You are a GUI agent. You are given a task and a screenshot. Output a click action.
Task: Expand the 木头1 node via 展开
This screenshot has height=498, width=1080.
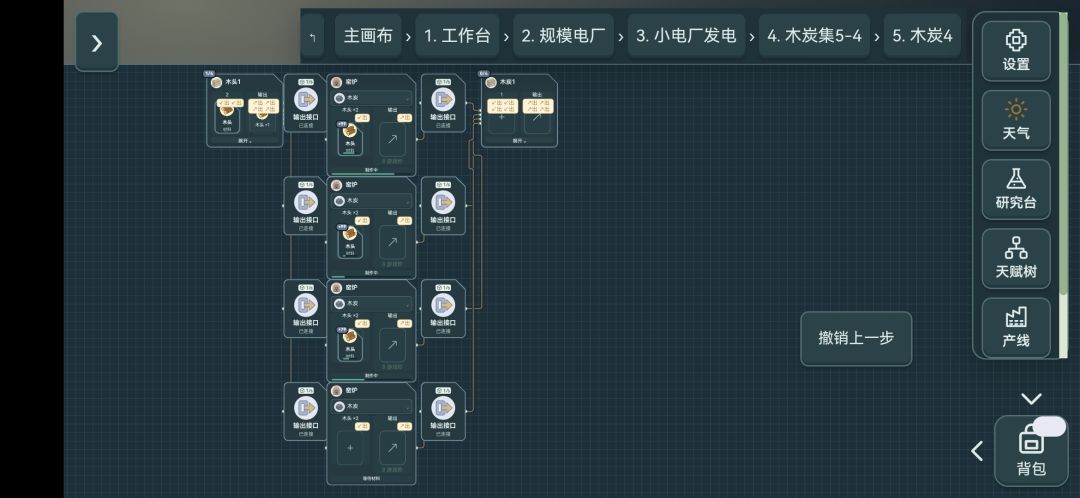tap(245, 141)
